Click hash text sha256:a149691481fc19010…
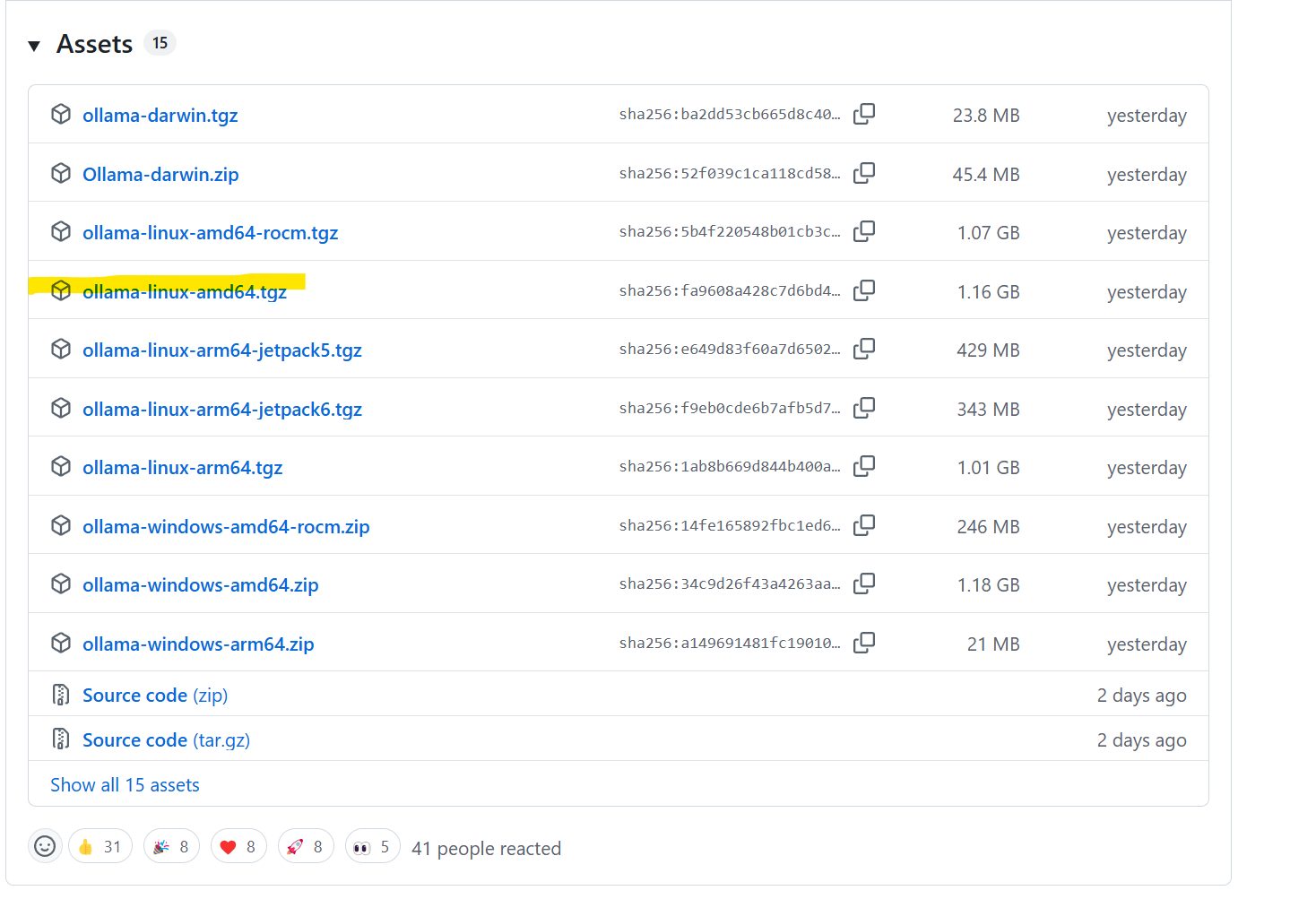1316x899 pixels. tap(730, 643)
